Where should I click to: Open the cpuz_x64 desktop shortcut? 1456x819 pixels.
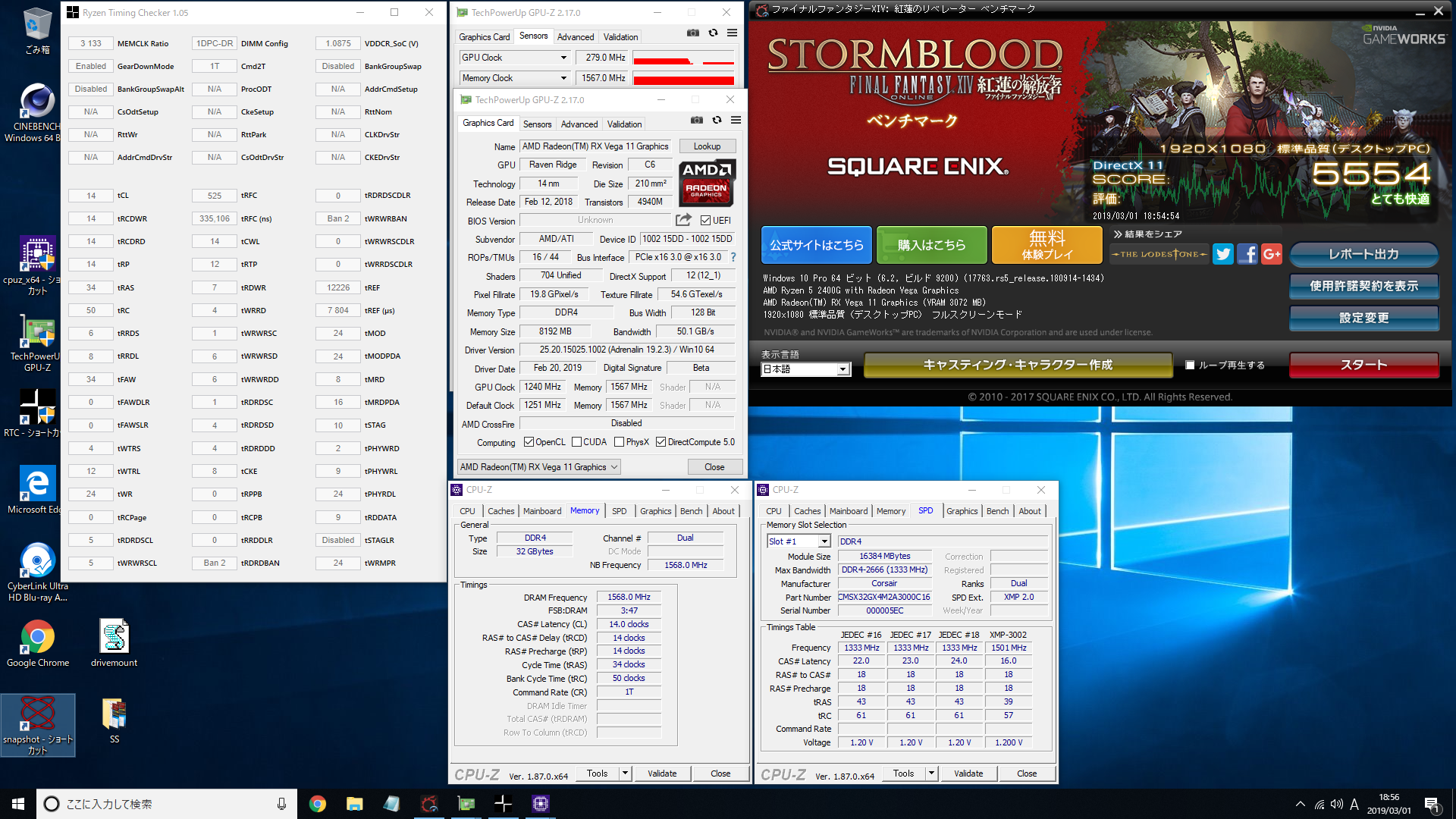(x=37, y=265)
